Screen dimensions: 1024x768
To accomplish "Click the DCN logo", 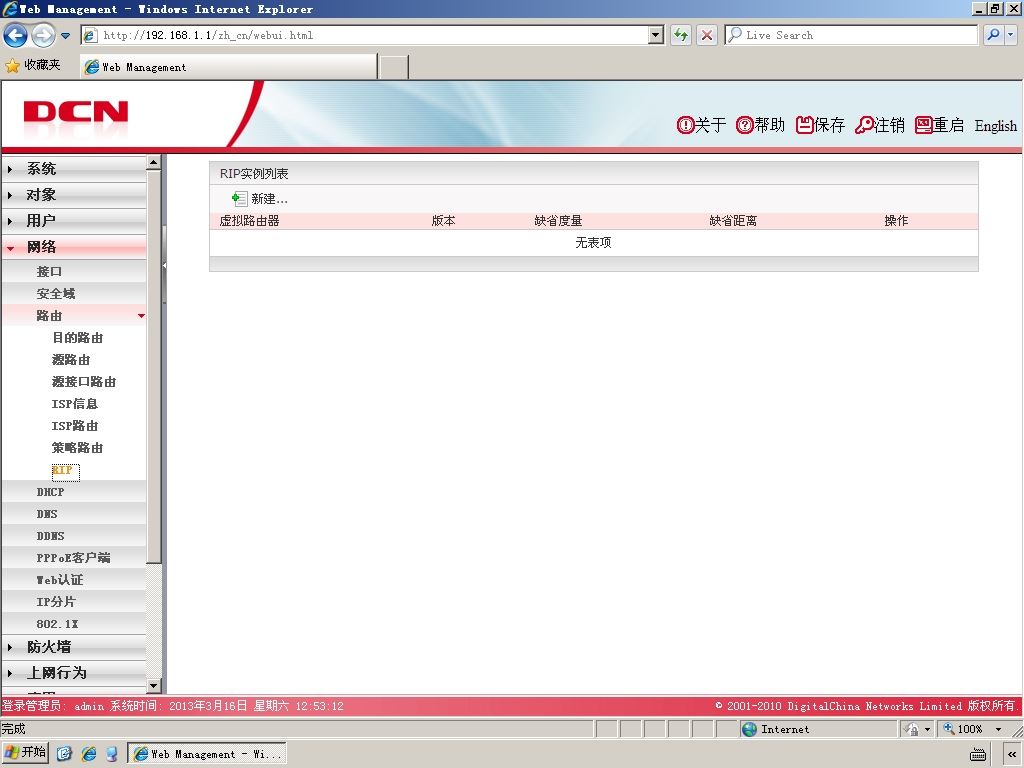I will tap(76, 112).
